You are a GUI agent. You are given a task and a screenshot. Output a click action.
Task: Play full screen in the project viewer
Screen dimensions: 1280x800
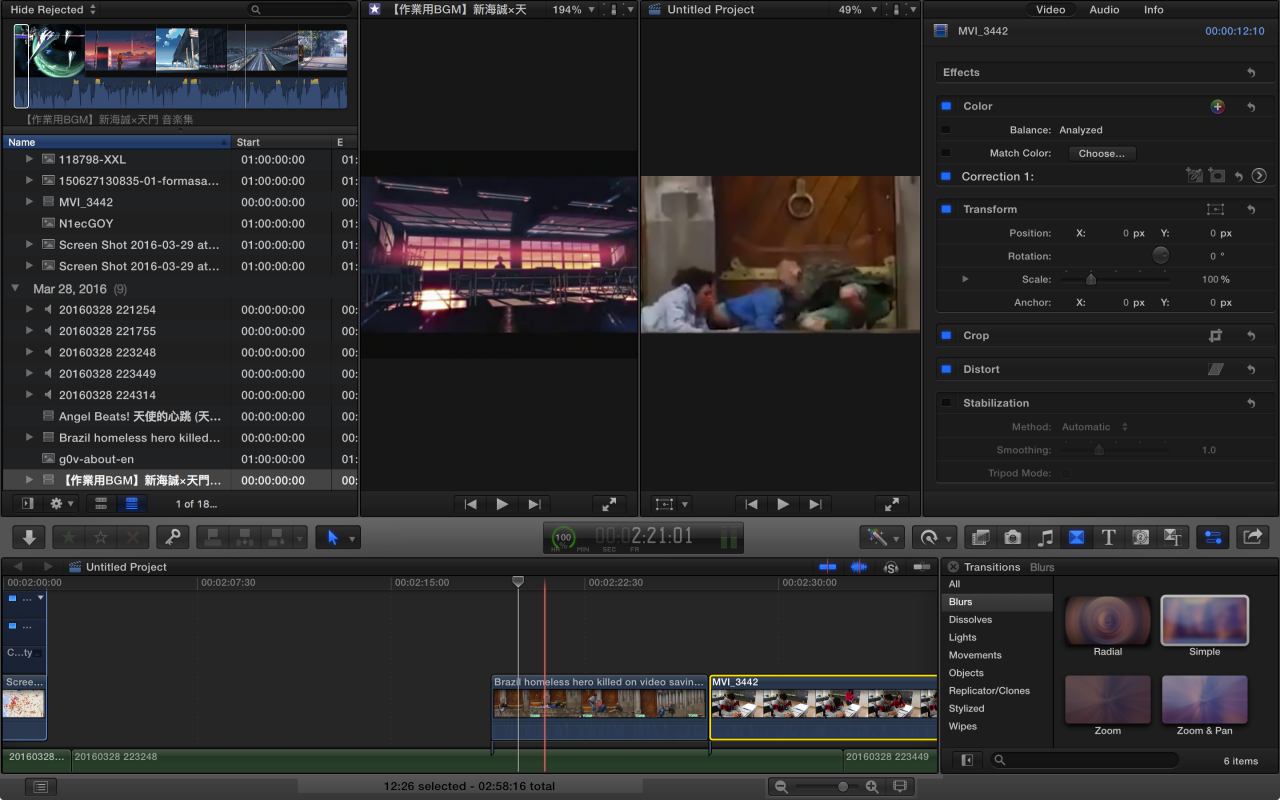[x=892, y=504]
